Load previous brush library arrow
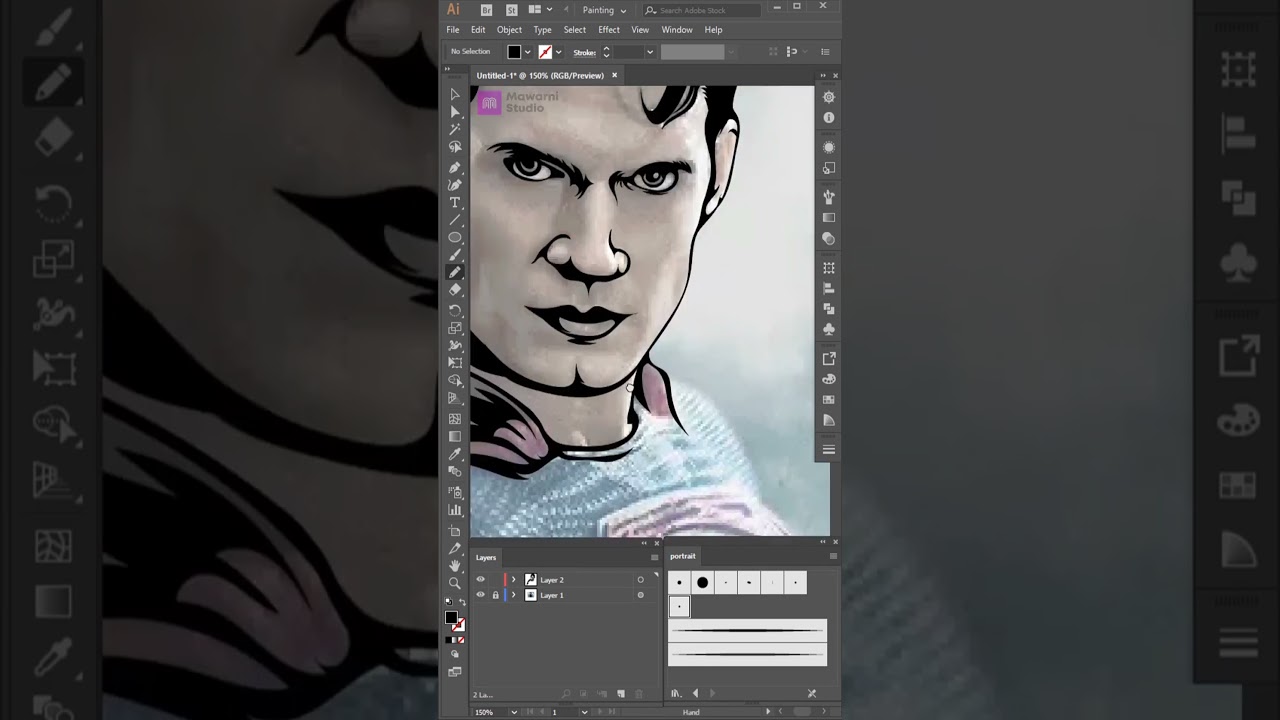This screenshot has height=720, width=1280. [x=695, y=693]
